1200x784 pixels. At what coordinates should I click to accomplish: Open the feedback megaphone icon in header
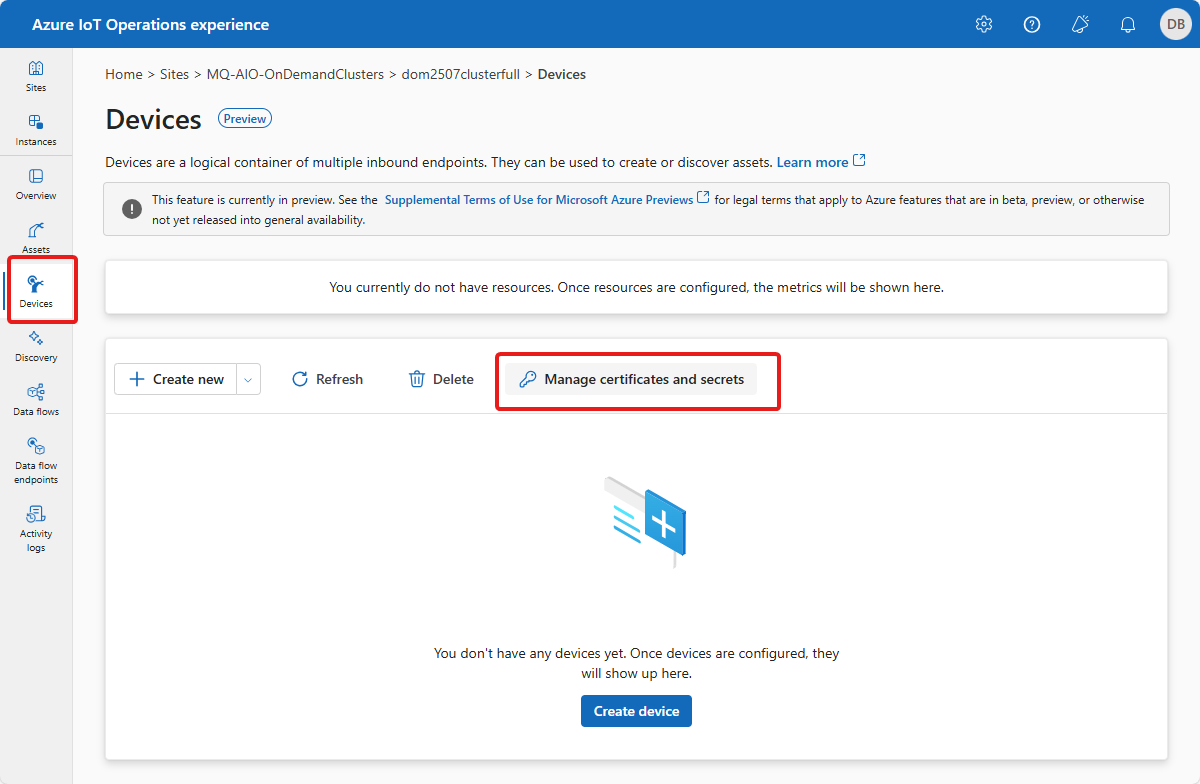click(1080, 24)
